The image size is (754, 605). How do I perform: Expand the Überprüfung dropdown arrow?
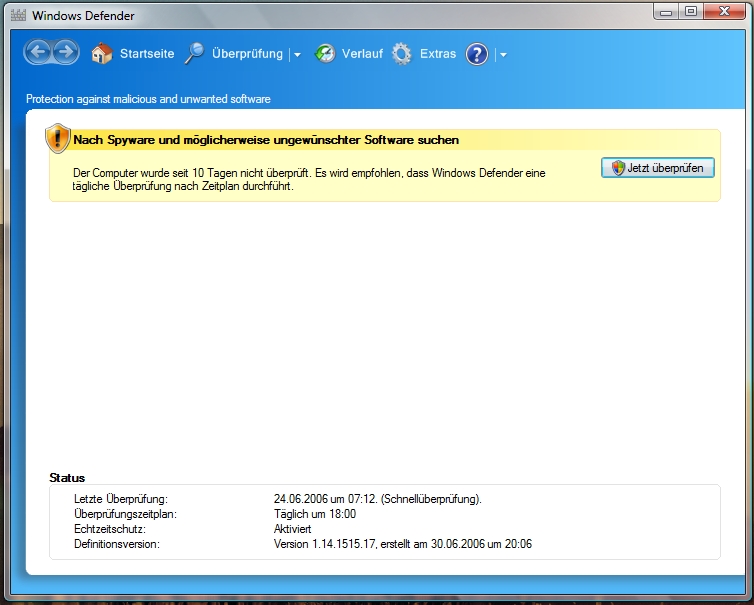click(297, 55)
